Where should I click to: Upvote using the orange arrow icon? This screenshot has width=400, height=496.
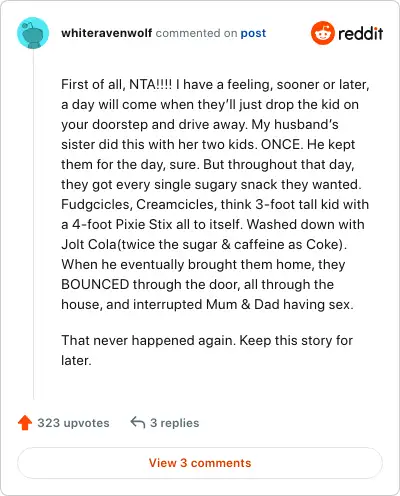[25, 423]
